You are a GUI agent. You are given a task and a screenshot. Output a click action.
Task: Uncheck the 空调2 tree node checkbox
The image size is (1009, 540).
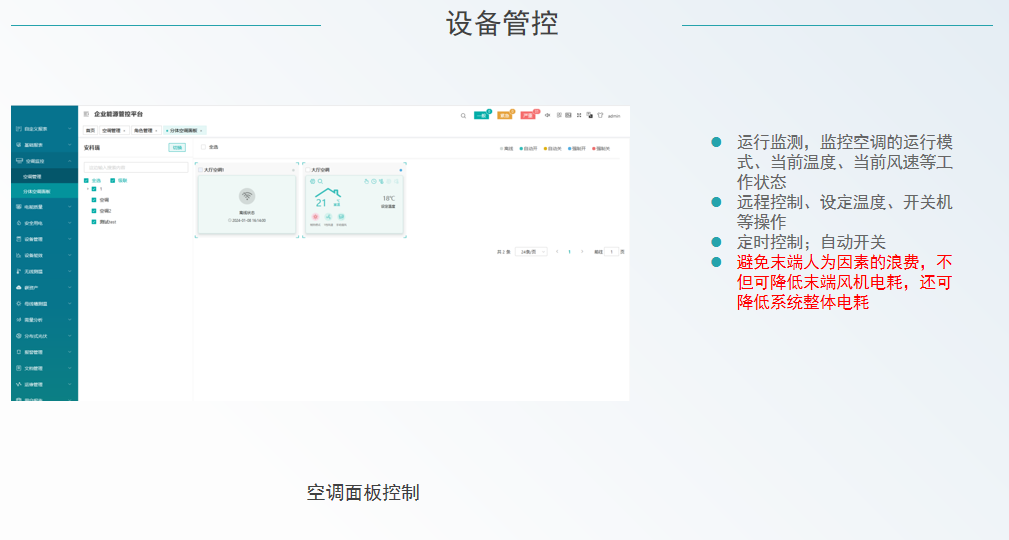click(x=94, y=211)
